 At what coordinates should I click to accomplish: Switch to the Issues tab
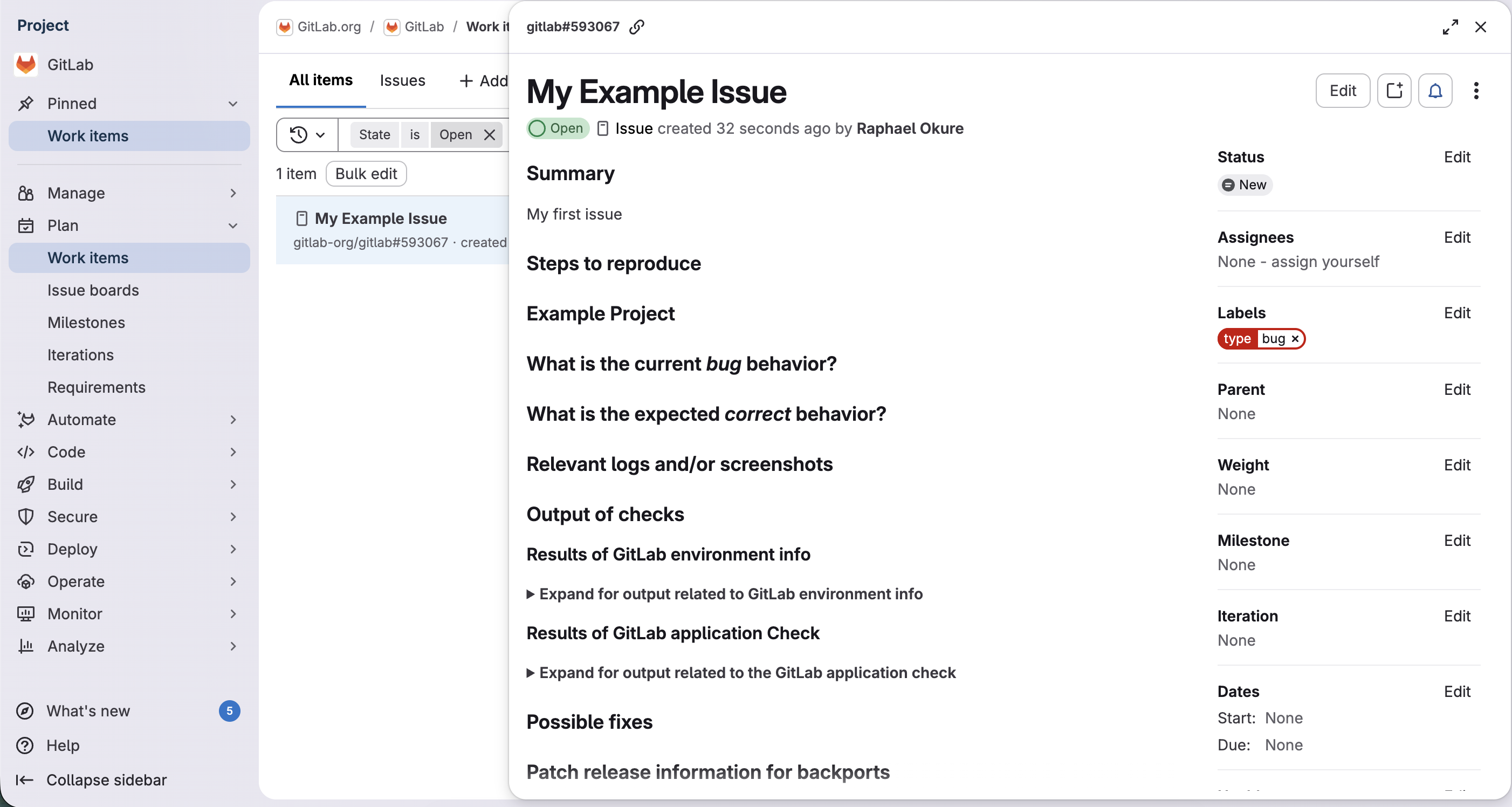402,80
